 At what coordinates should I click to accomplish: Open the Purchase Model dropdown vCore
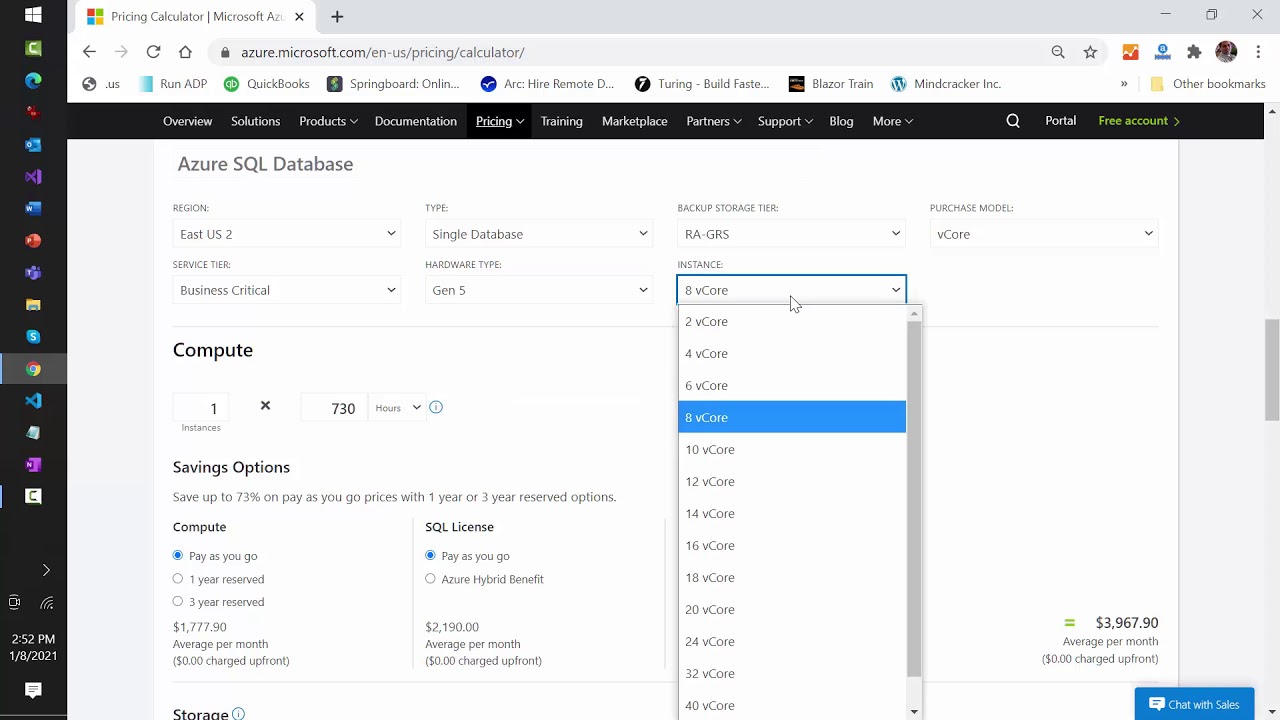tap(1044, 234)
